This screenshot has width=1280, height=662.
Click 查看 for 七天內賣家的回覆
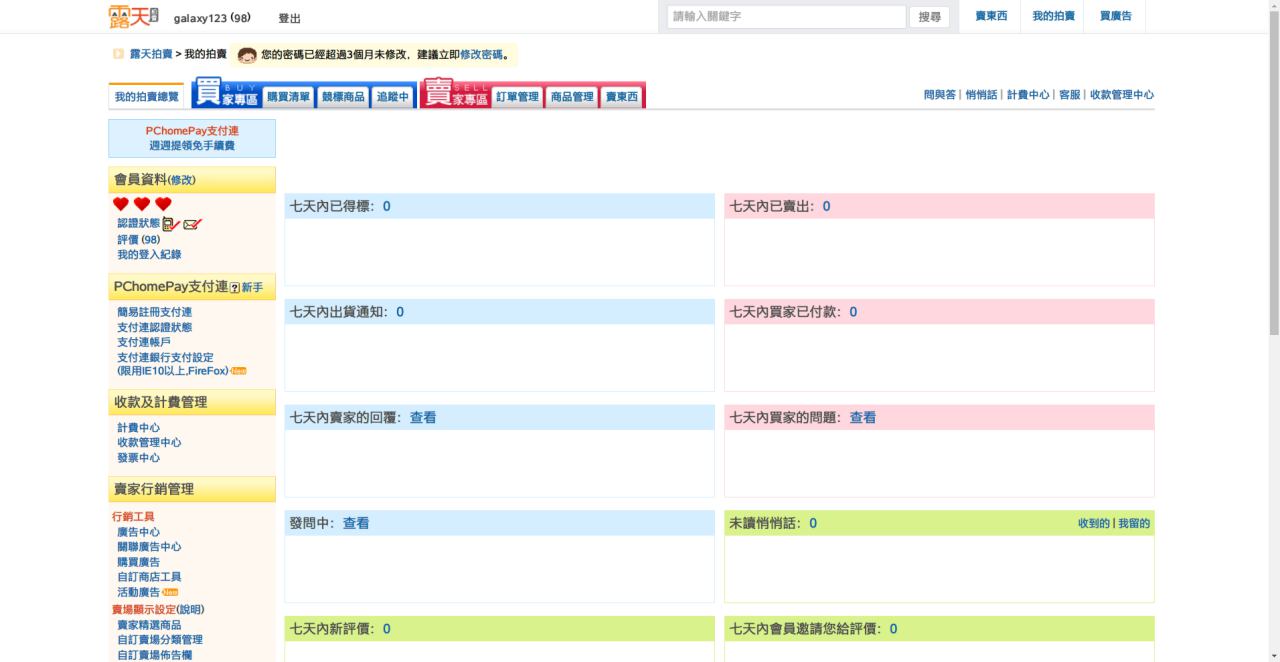pos(423,418)
